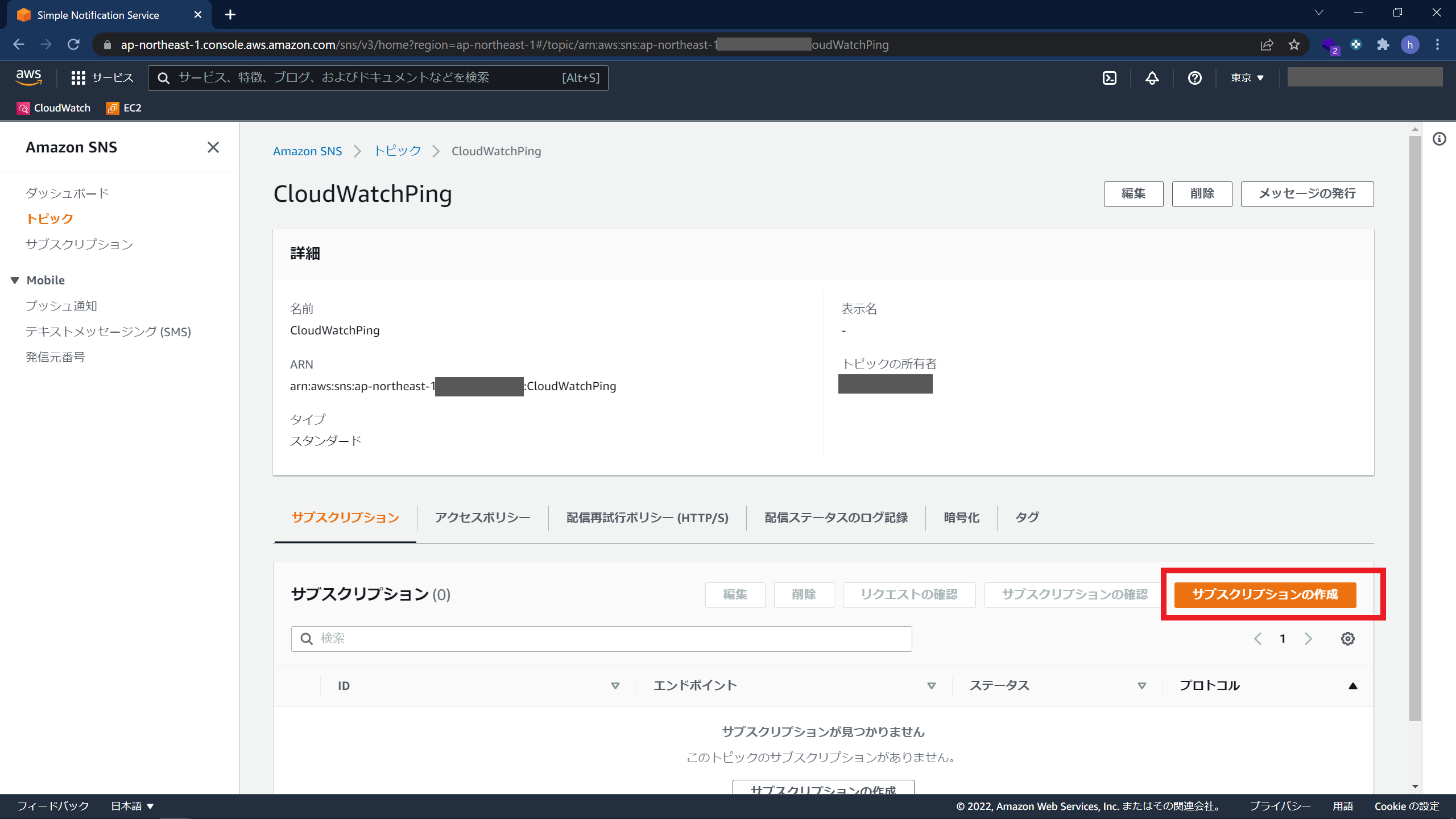The image size is (1456, 819).
Task: Click the Amazon SNS breadcrumb link
Action: [307, 151]
